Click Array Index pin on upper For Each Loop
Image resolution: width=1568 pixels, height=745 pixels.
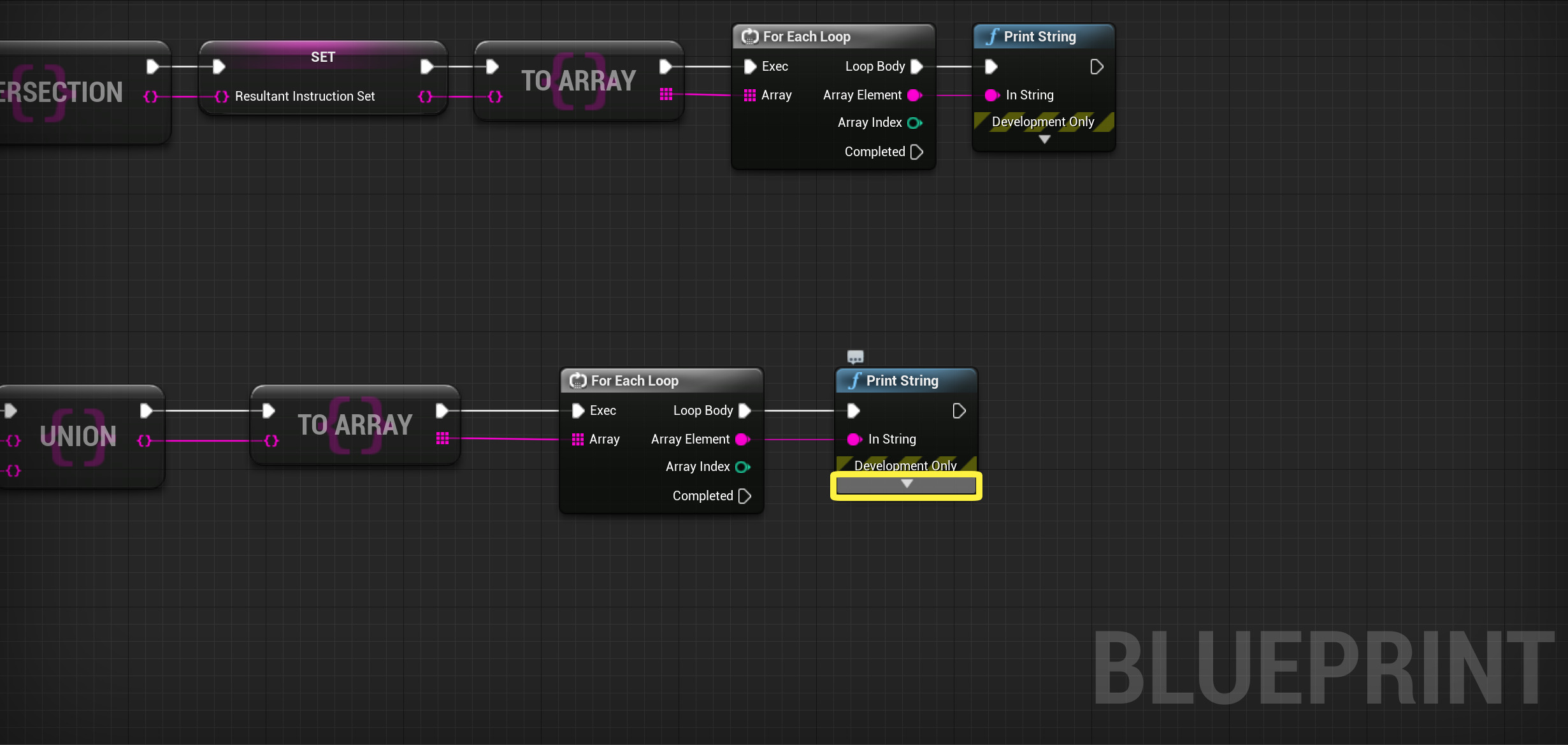coord(914,123)
